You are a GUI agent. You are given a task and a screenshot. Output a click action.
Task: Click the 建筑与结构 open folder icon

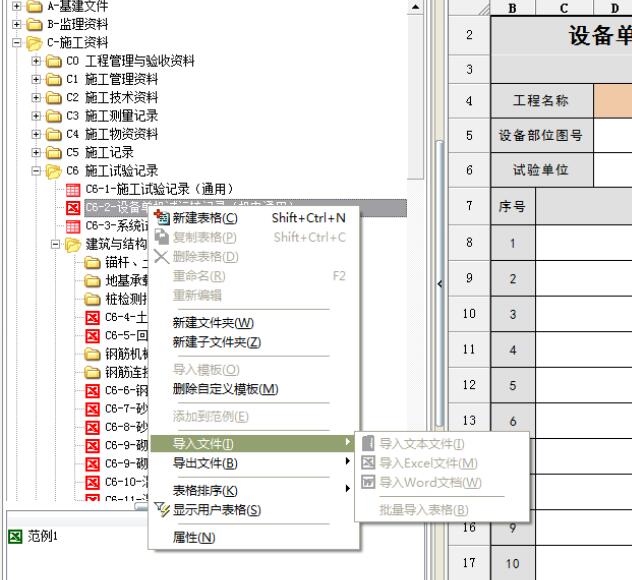pos(73,245)
